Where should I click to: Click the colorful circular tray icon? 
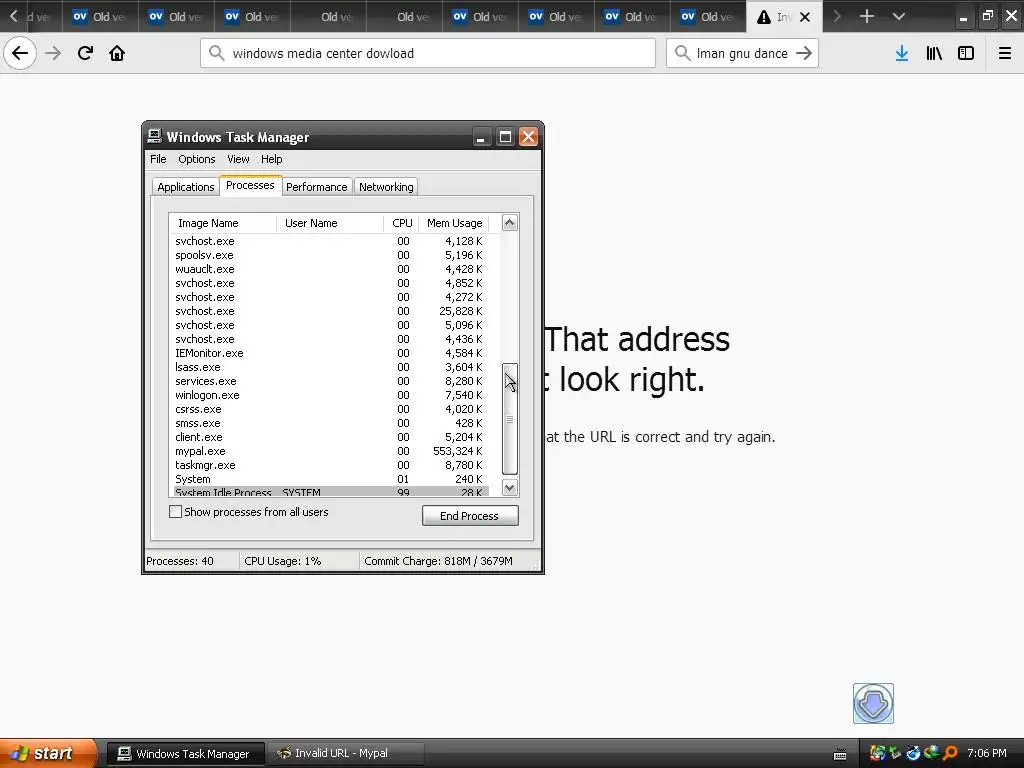tap(878, 754)
